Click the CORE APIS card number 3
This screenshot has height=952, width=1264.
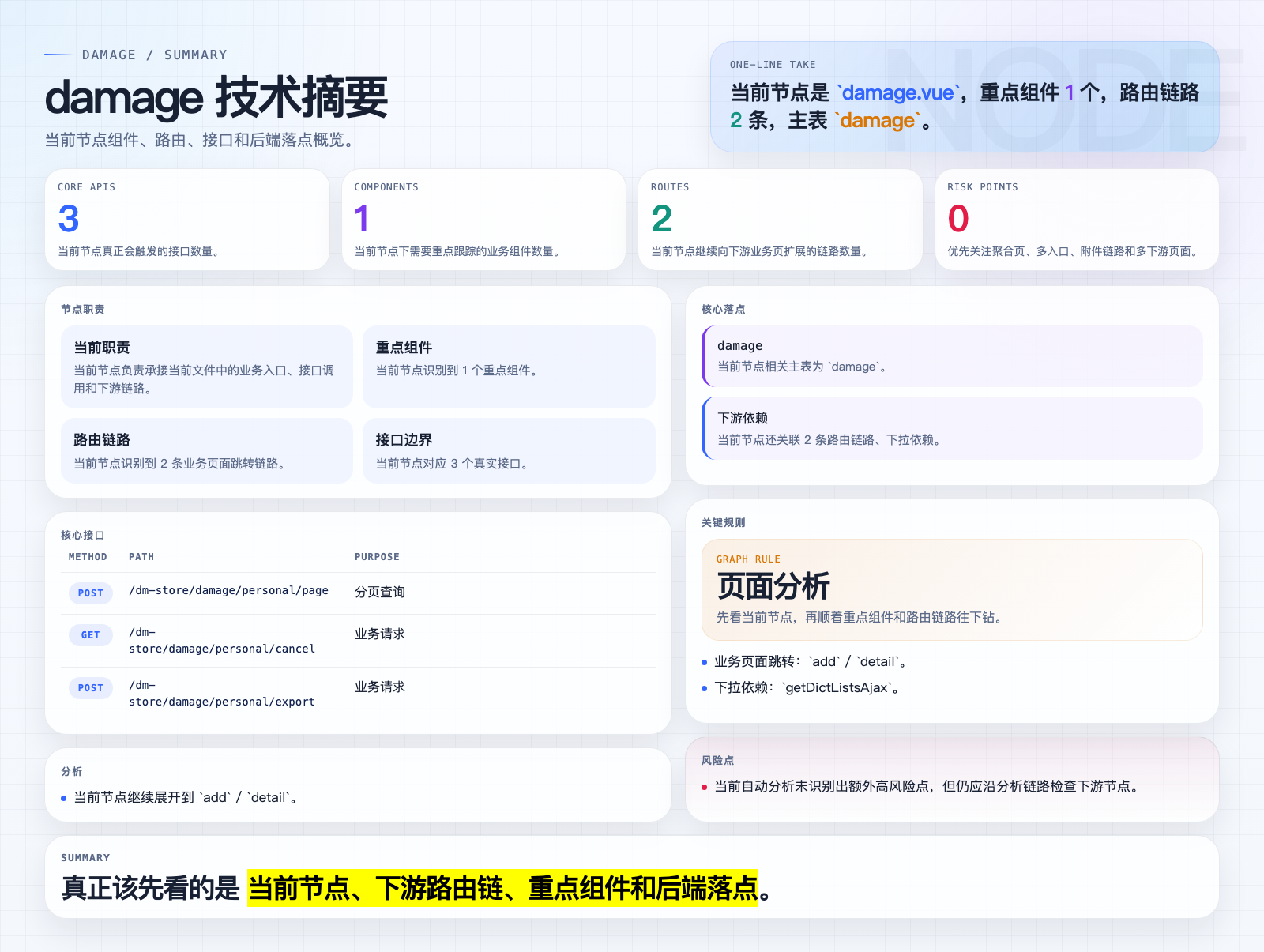coord(69,219)
